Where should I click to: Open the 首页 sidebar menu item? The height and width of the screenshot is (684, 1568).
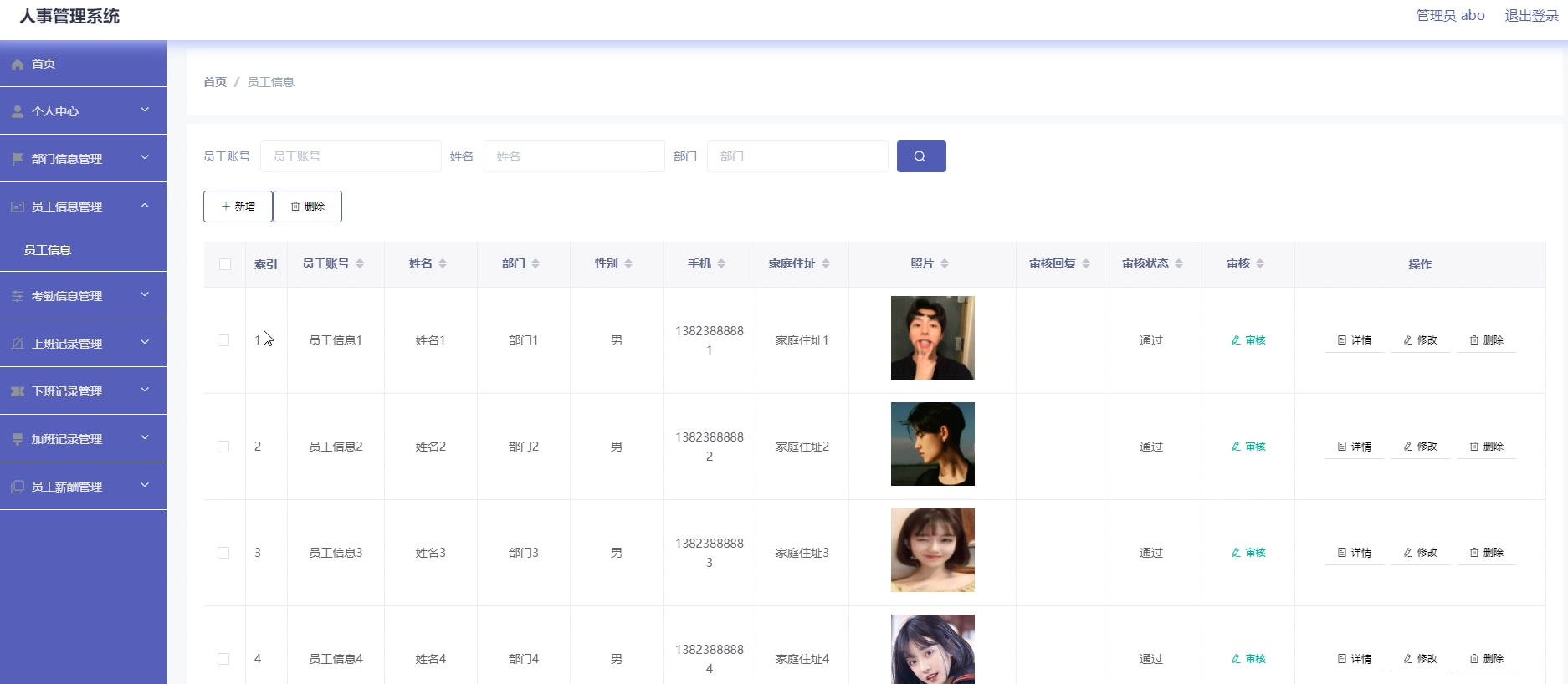(x=83, y=64)
